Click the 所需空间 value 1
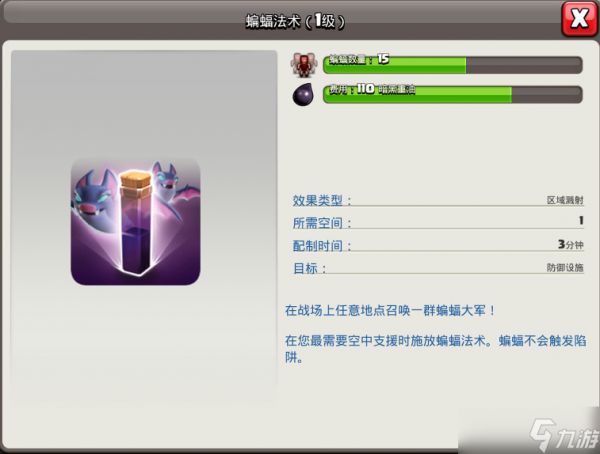Screen dimensions: 600x454 click(581, 220)
